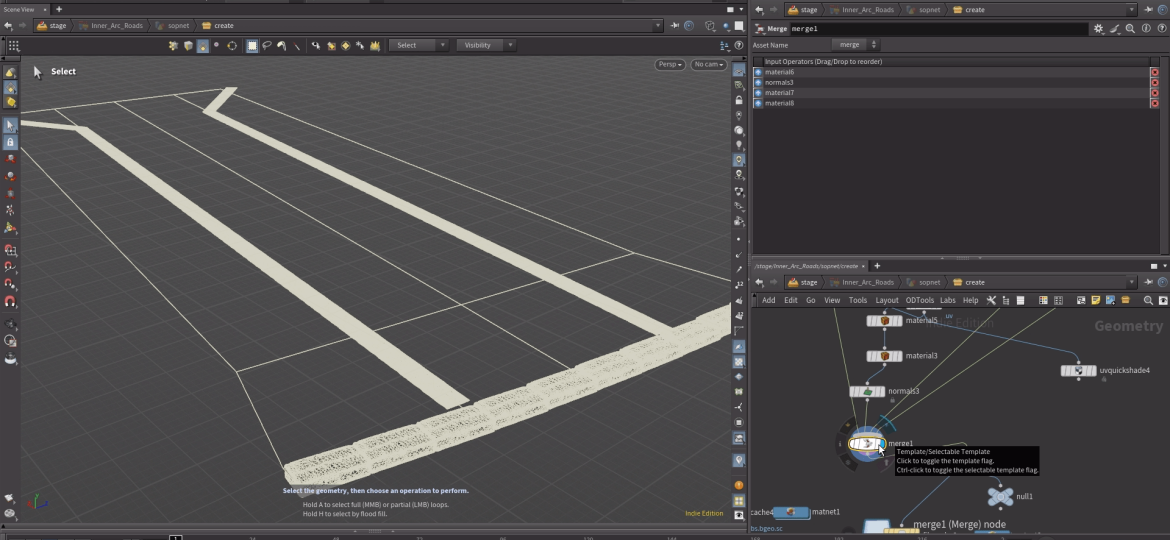The image size is (1170, 540).
Task: Click the lock icon in viewport right toolbar
Action: pos(739,101)
